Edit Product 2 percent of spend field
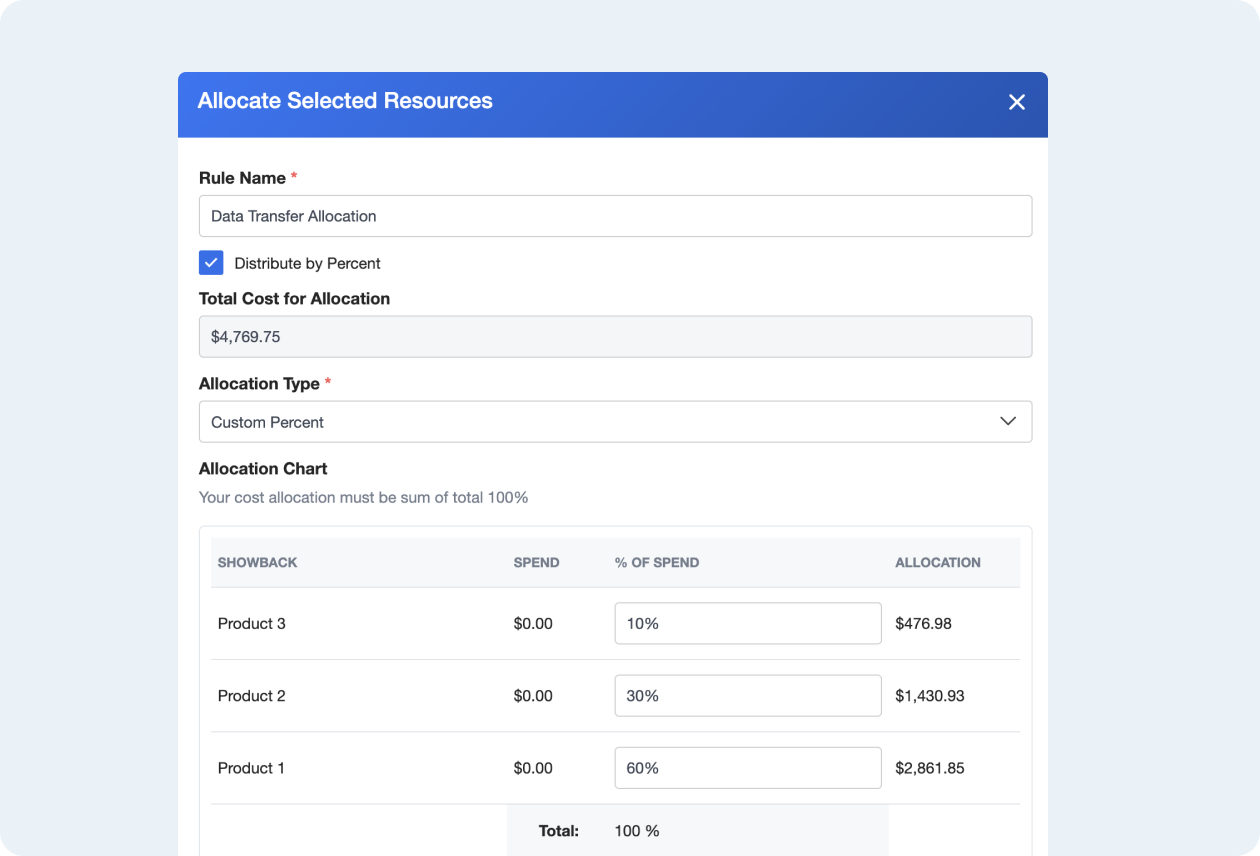 click(748, 696)
